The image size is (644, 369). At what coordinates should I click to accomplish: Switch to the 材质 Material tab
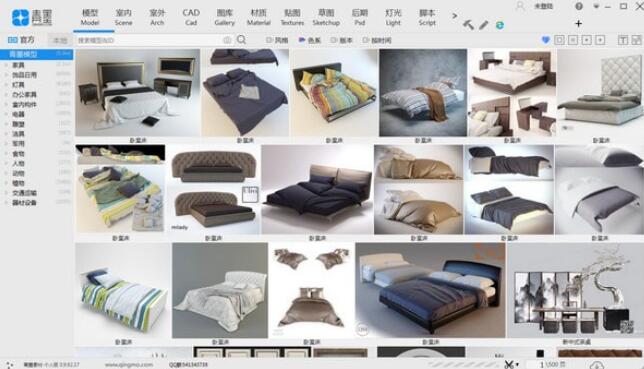coord(259,18)
